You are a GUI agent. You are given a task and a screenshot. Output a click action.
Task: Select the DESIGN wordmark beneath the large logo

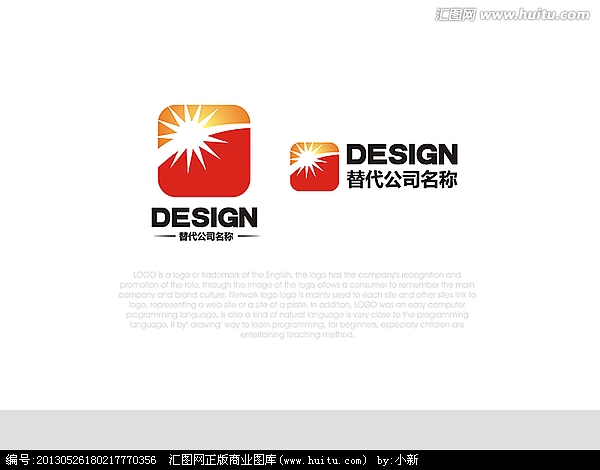pos(204,217)
